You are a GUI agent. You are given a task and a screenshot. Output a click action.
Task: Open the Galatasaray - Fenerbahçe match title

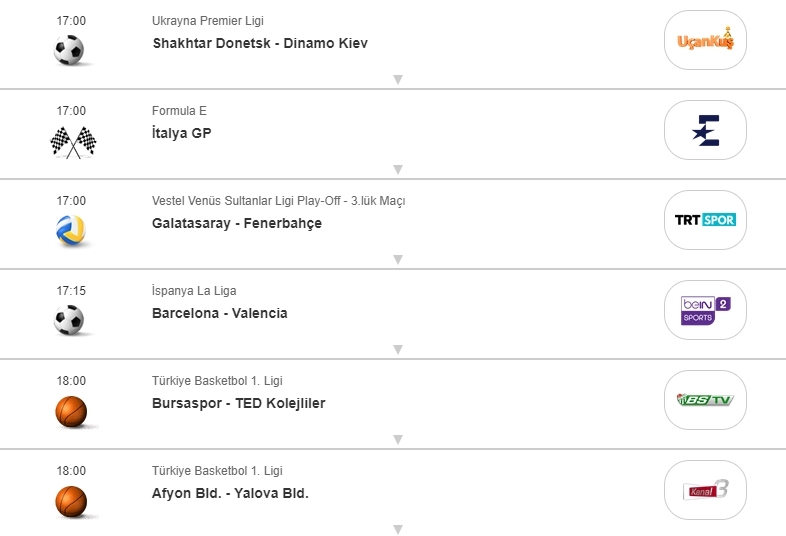pos(237,223)
